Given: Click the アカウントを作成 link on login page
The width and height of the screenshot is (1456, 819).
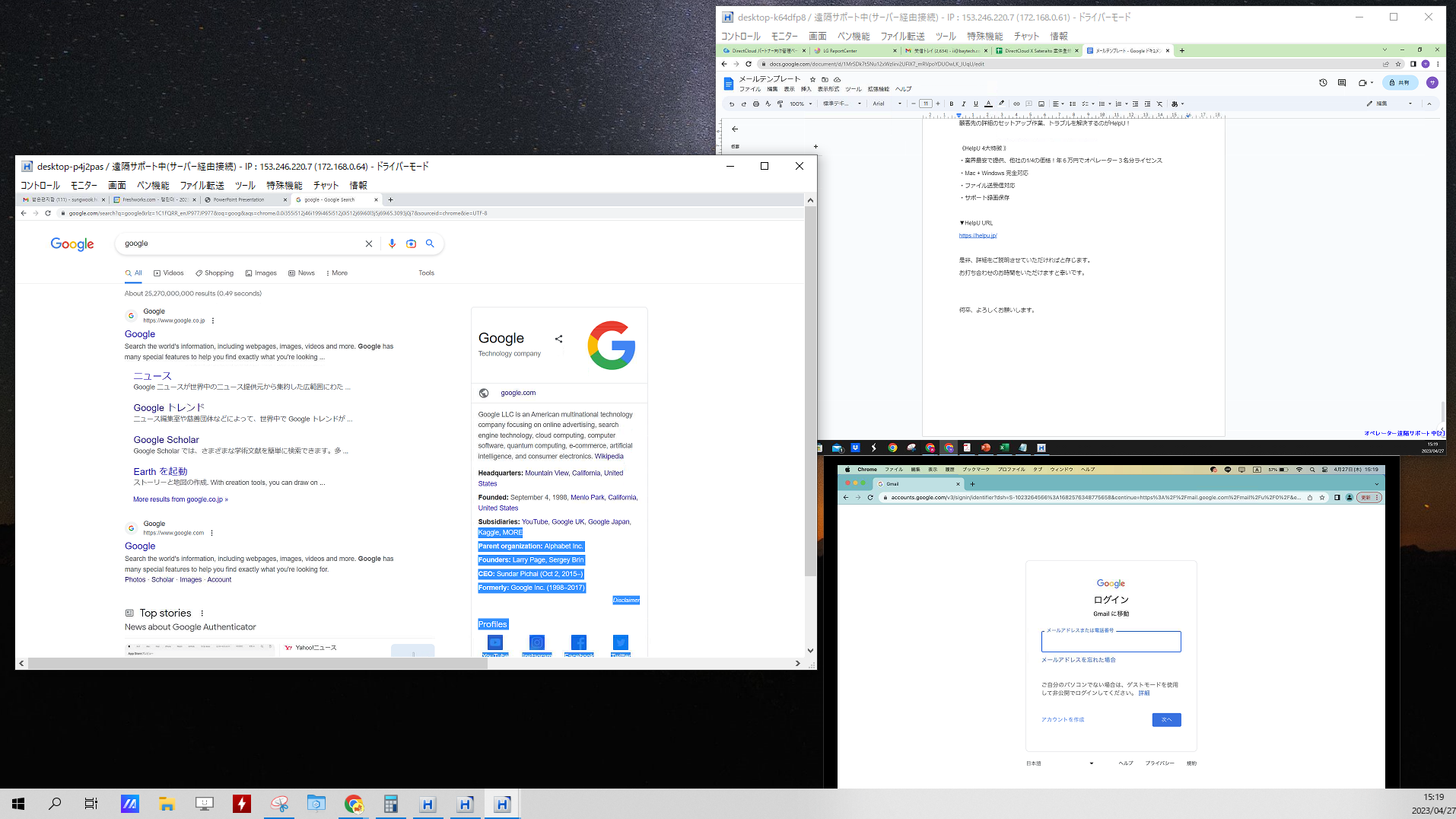Looking at the screenshot, I should 1063,719.
